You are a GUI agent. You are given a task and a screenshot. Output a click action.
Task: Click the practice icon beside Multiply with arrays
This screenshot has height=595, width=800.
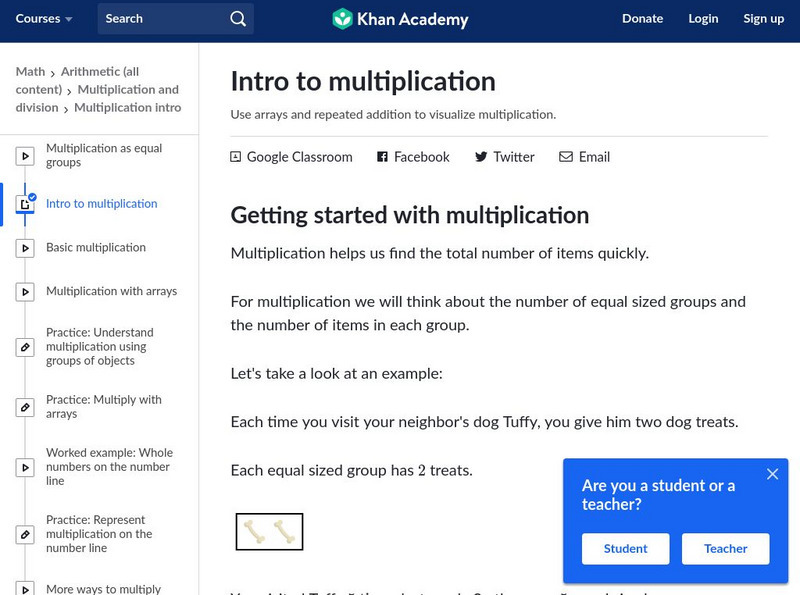click(x=25, y=407)
